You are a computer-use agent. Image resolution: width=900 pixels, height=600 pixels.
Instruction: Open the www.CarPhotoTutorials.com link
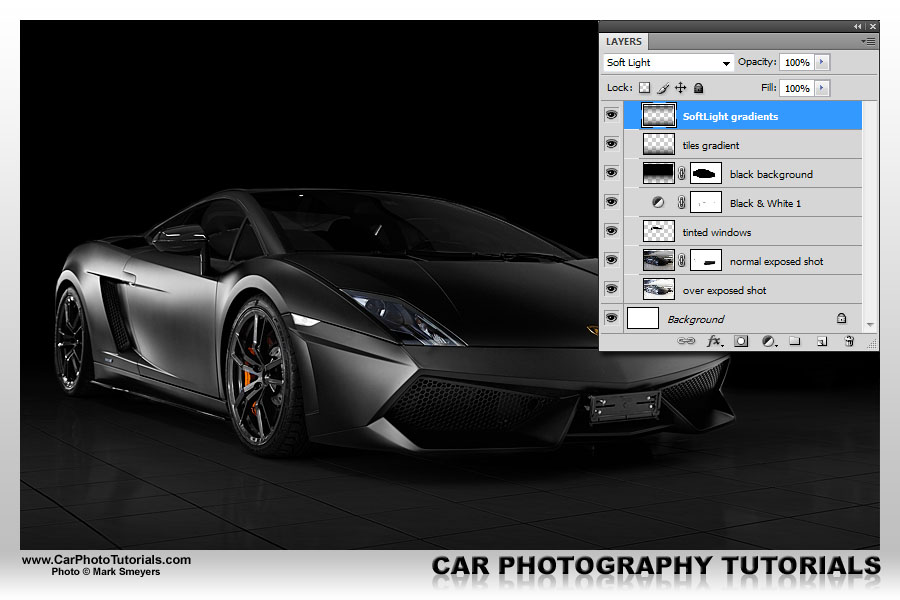point(106,560)
